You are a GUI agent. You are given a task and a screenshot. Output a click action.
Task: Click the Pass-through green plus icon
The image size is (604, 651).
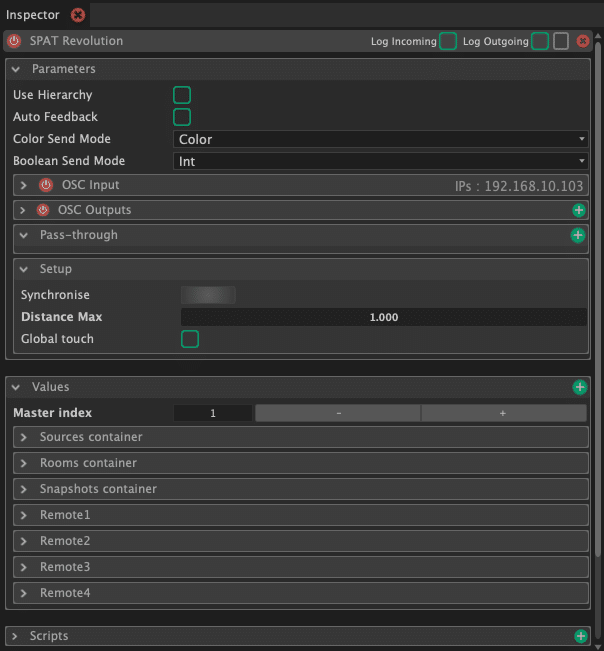click(x=577, y=235)
